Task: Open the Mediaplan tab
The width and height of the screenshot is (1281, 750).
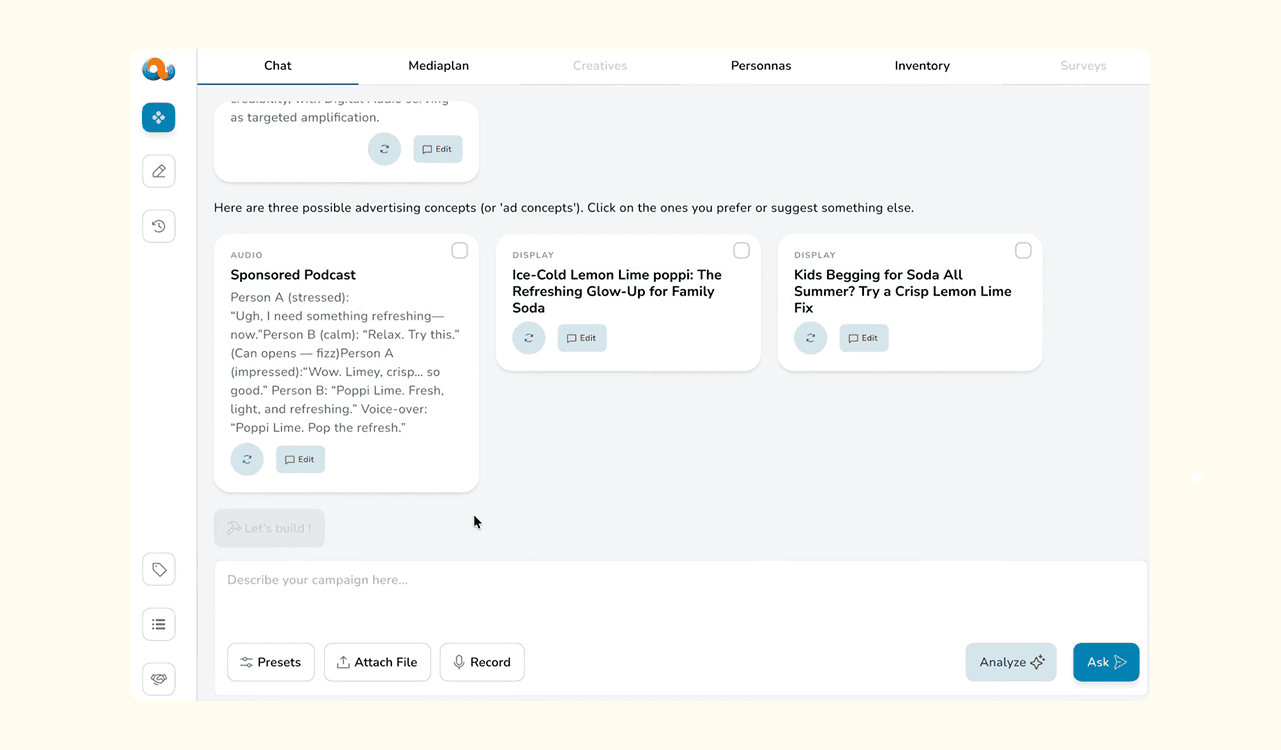Action: pos(439,66)
